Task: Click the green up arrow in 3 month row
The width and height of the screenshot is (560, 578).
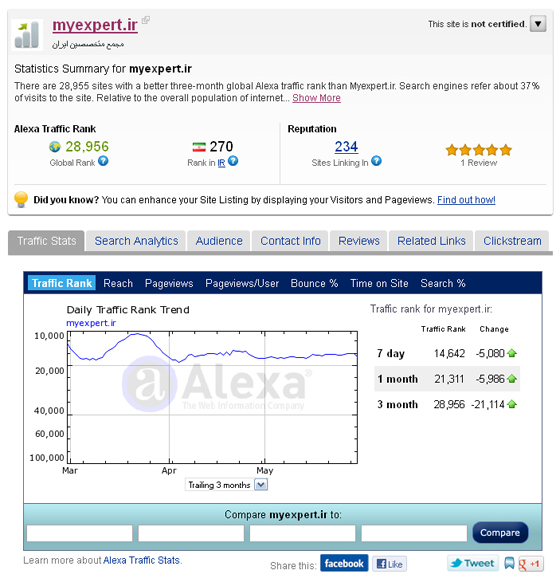Action: click(x=512, y=404)
